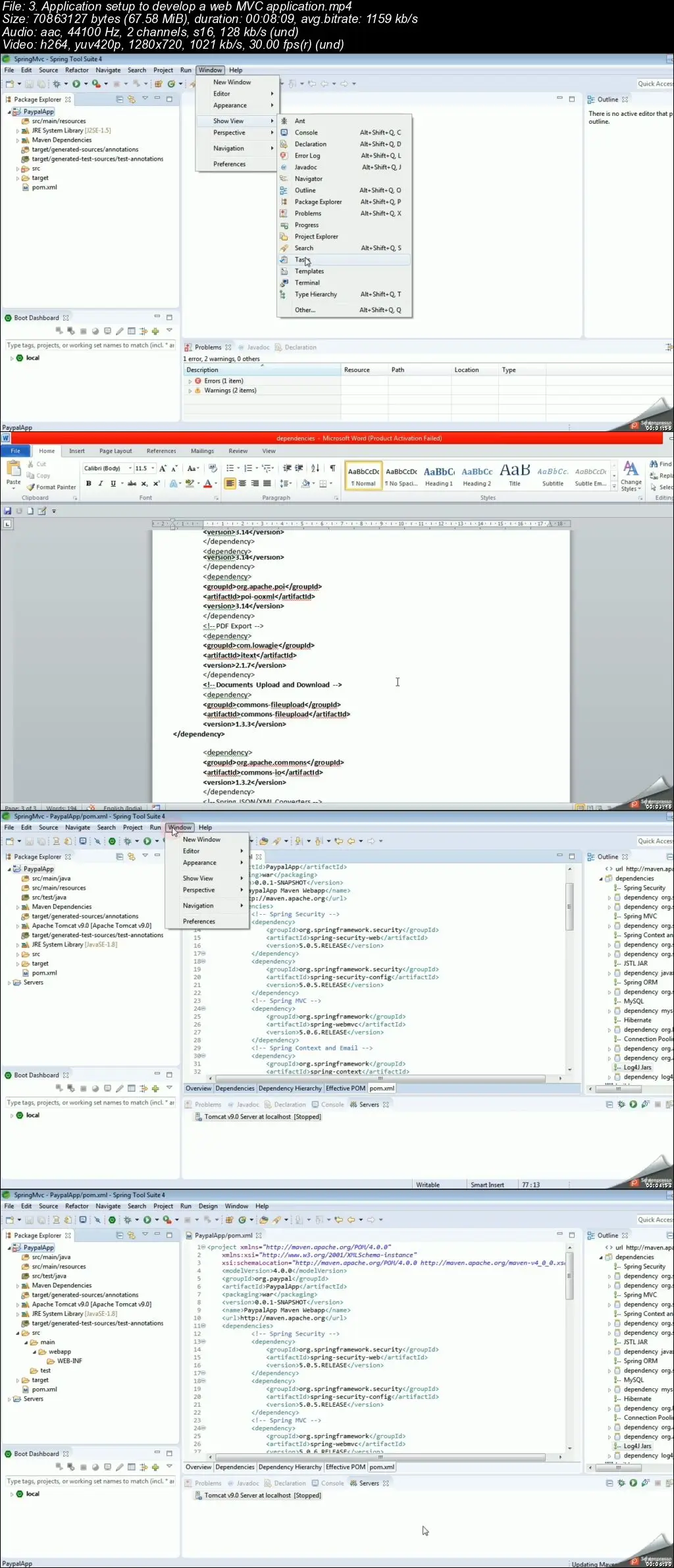Open Calibri (Body) font name dropdown

pyautogui.click(x=130, y=468)
